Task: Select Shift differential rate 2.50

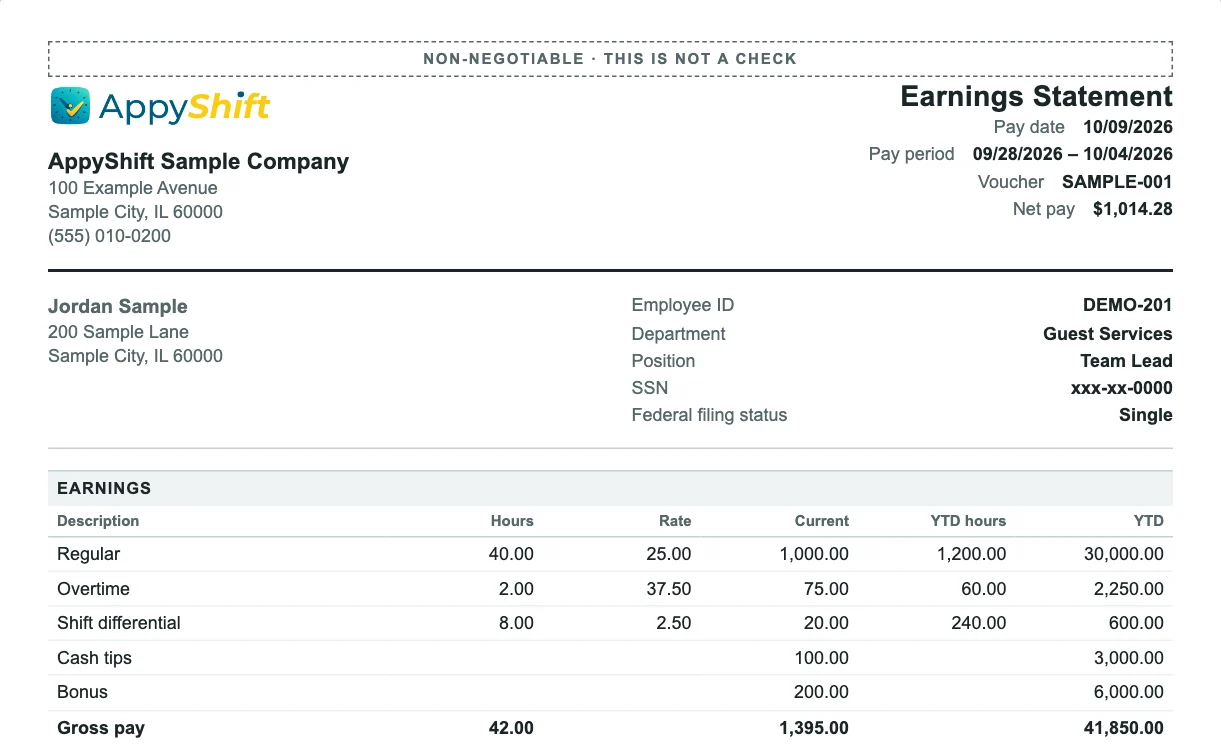Action: [674, 623]
